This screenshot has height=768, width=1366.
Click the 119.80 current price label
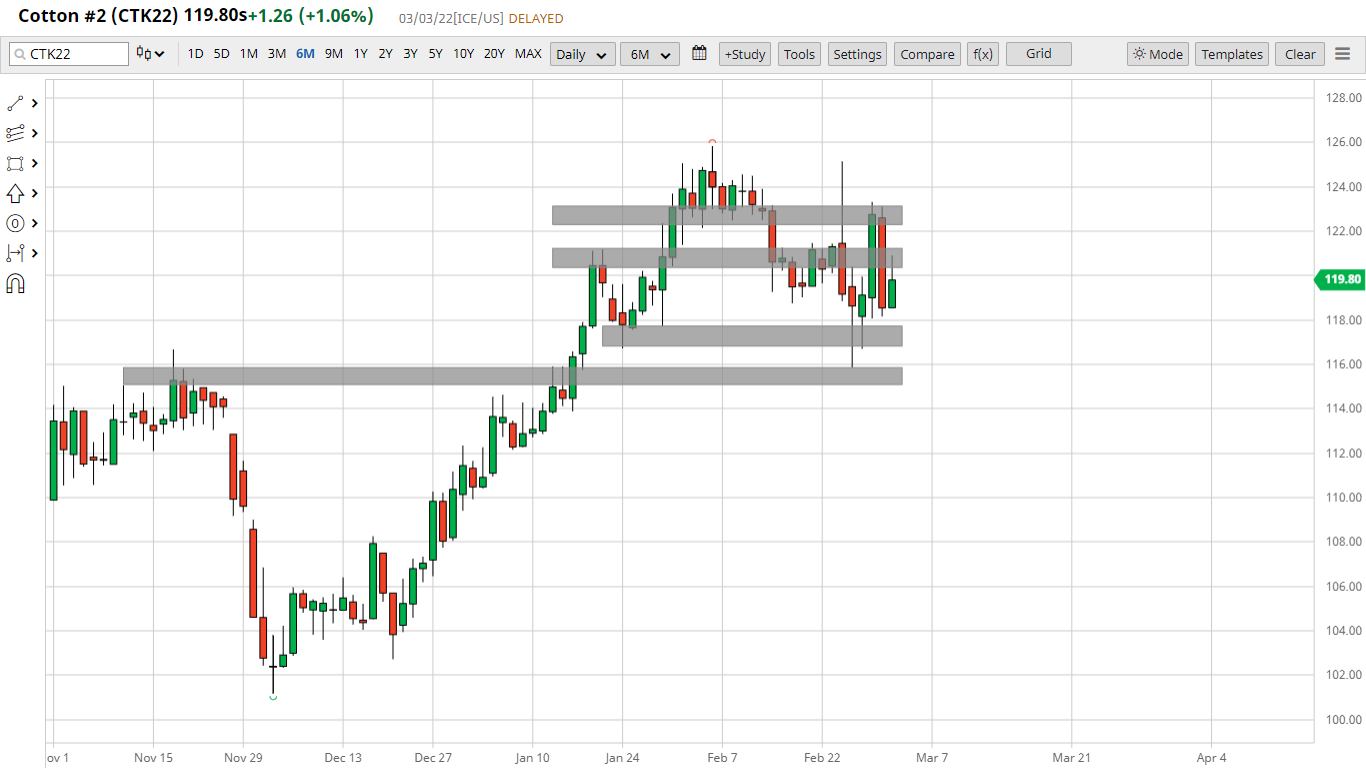click(x=1340, y=280)
